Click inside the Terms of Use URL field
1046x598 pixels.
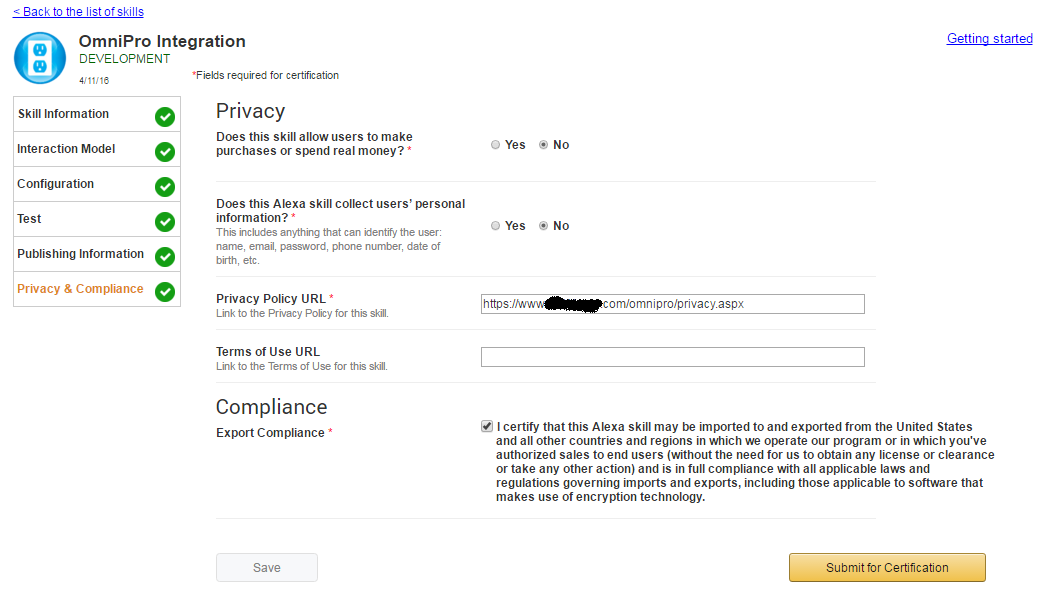coord(672,356)
